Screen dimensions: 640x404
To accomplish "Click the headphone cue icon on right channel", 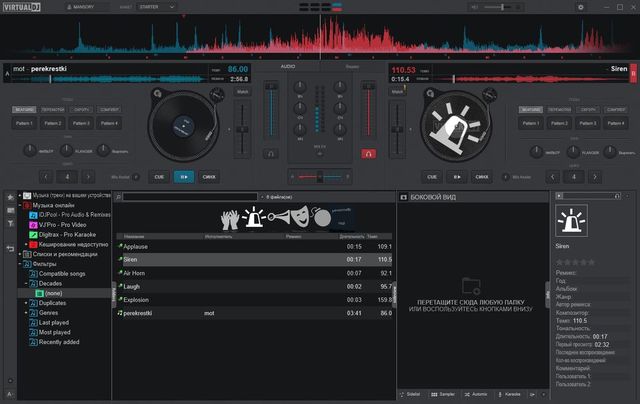I will pyautogui.click(x=369, y=154).
